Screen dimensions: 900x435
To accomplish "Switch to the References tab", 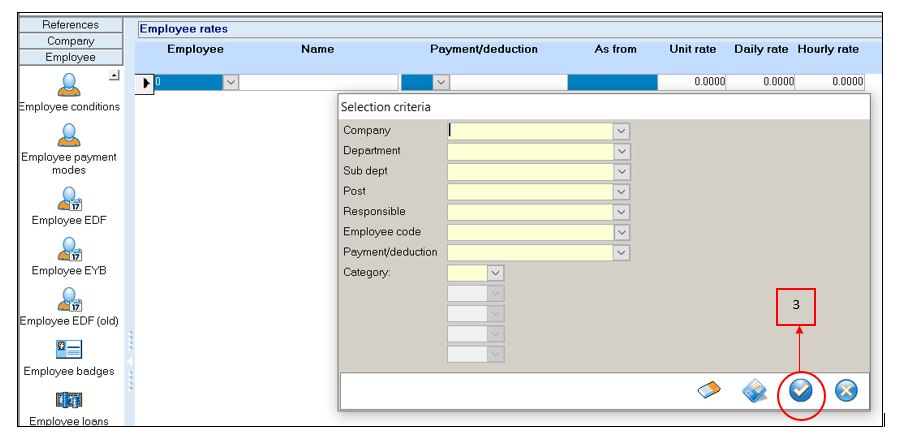I will (70, 24).
